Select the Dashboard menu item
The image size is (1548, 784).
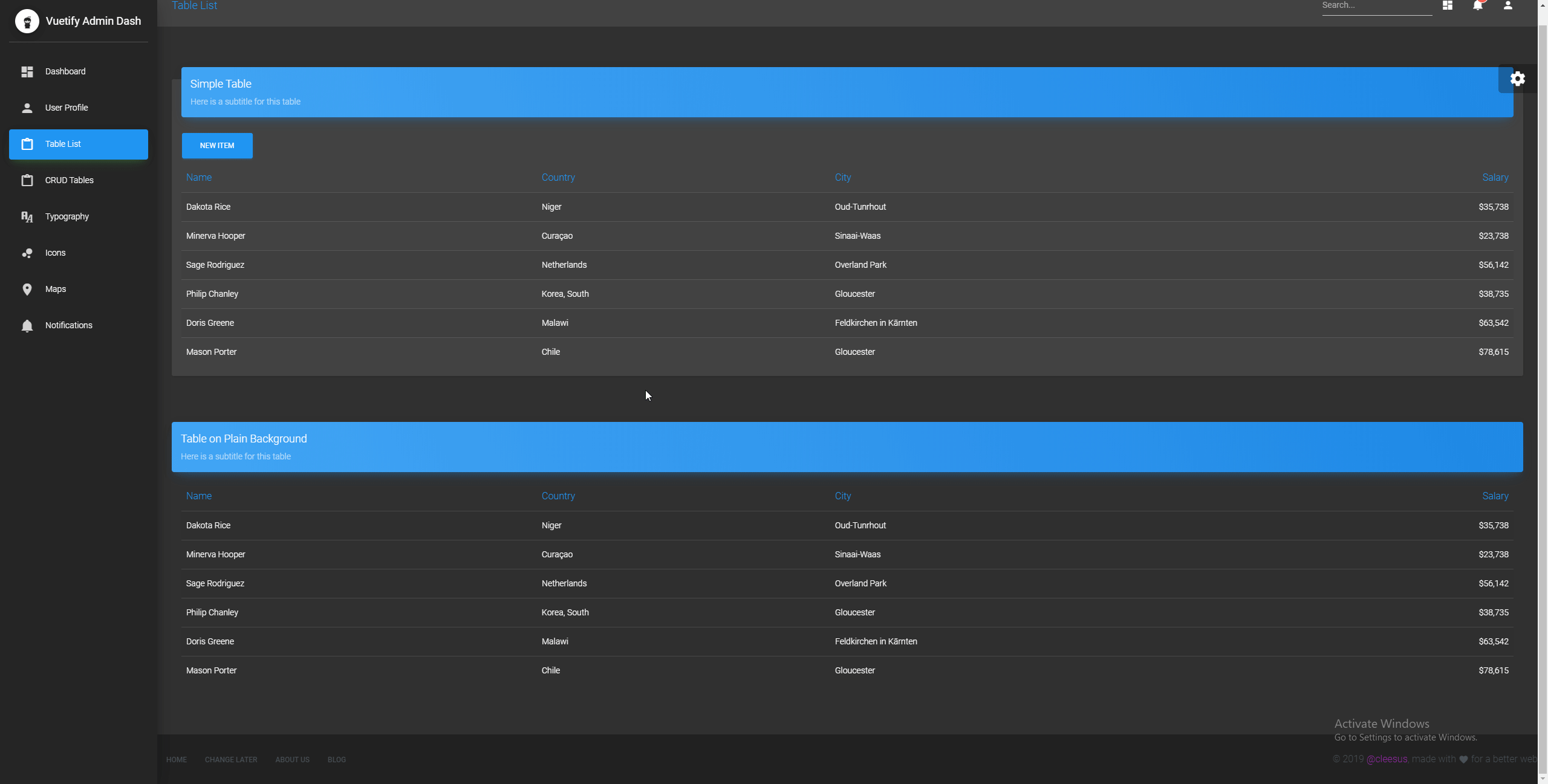click(x=65, y=71)
